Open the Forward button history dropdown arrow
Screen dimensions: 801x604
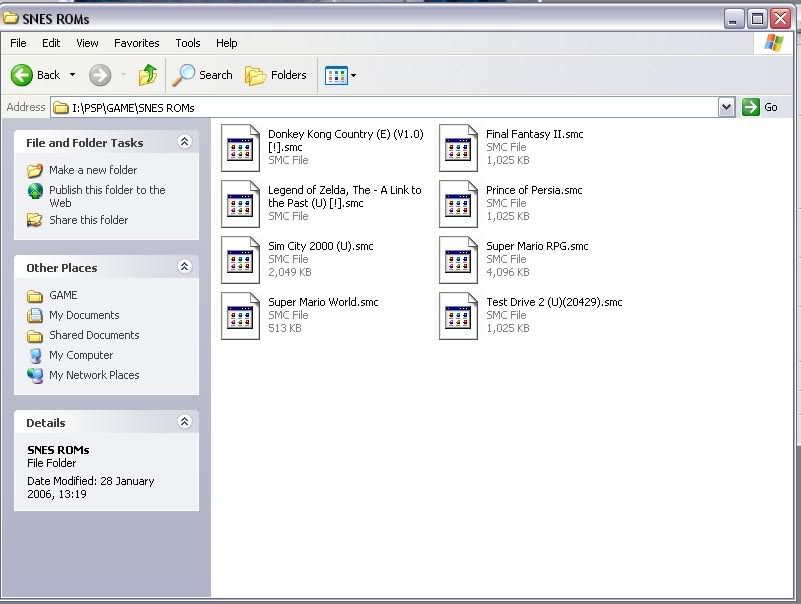coord(123,75)
